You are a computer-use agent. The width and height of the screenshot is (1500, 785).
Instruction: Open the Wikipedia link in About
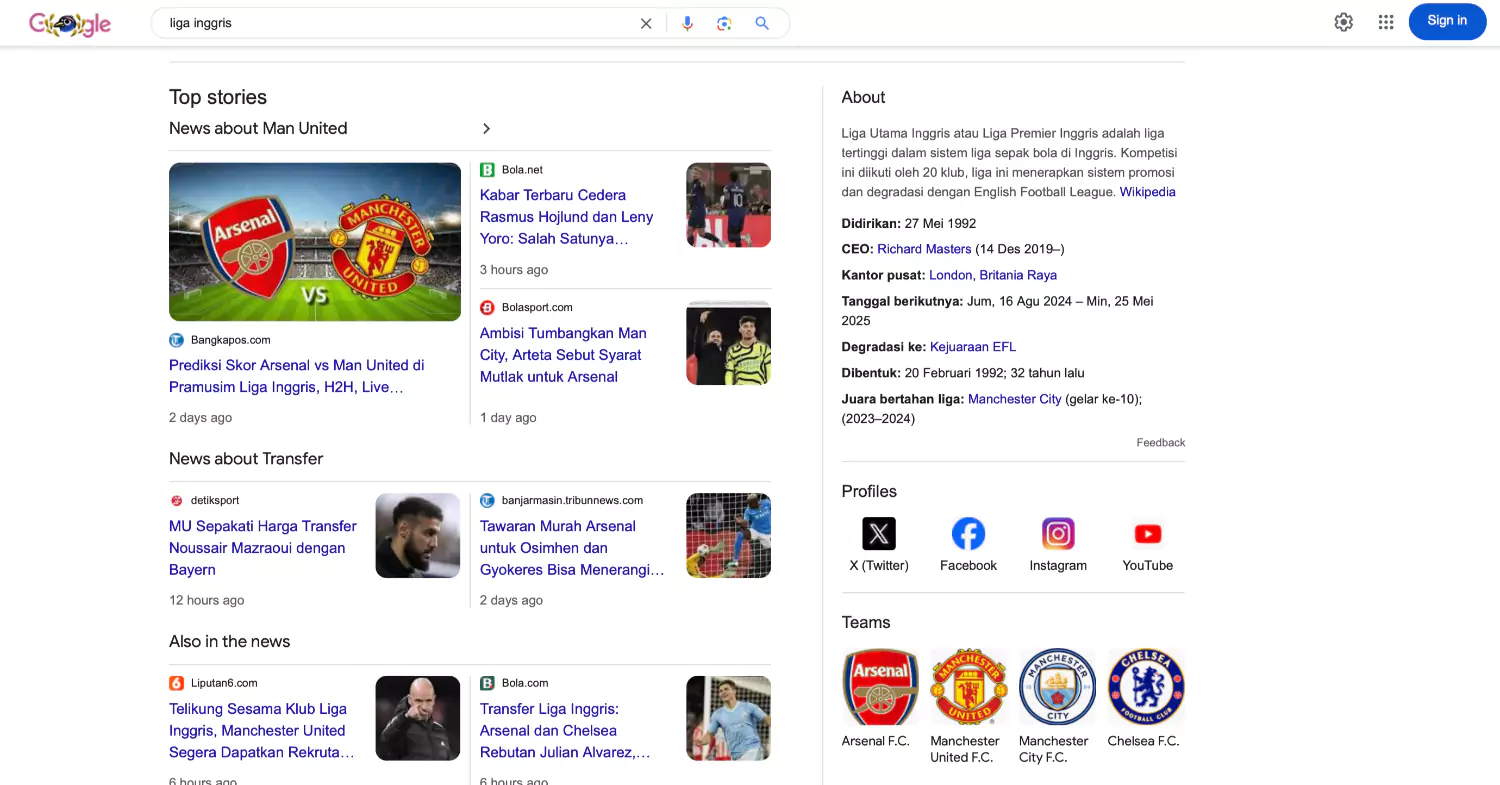(x=1147, y=192)
